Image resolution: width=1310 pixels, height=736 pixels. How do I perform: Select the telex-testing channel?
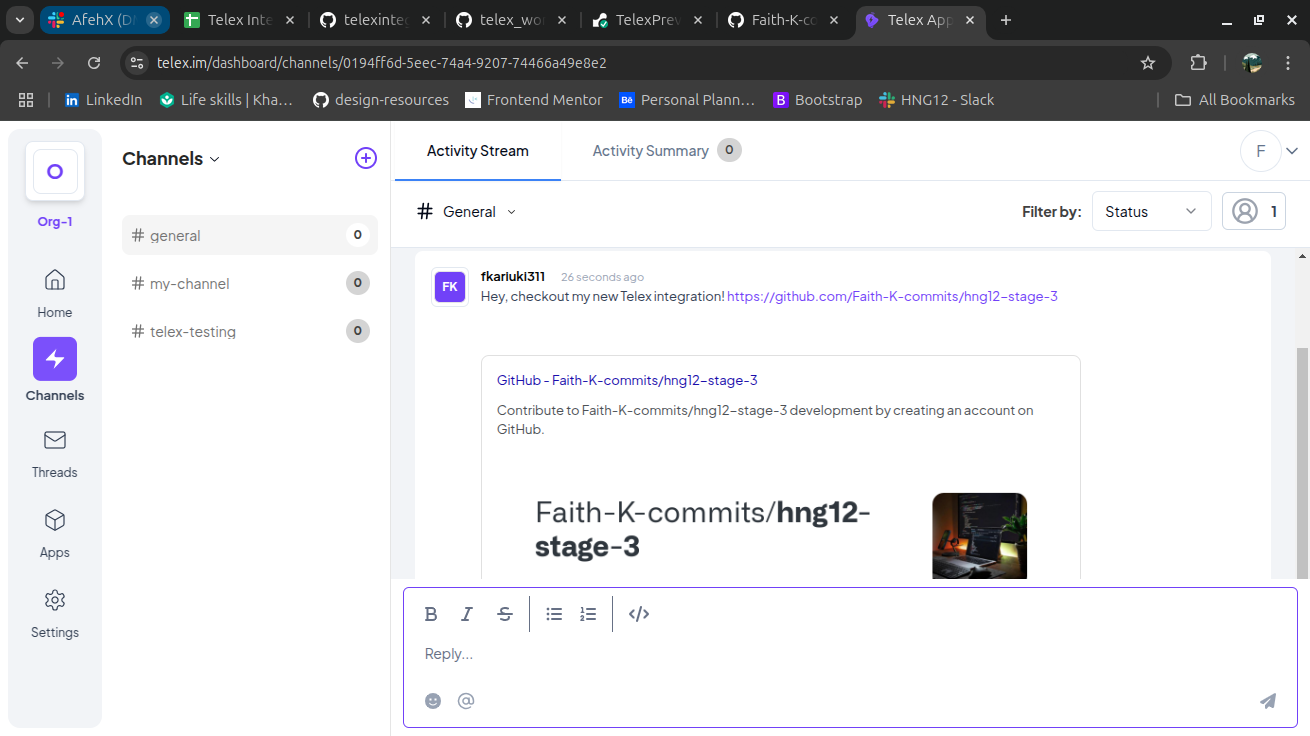pyautogui.click(x=250, y=331)
